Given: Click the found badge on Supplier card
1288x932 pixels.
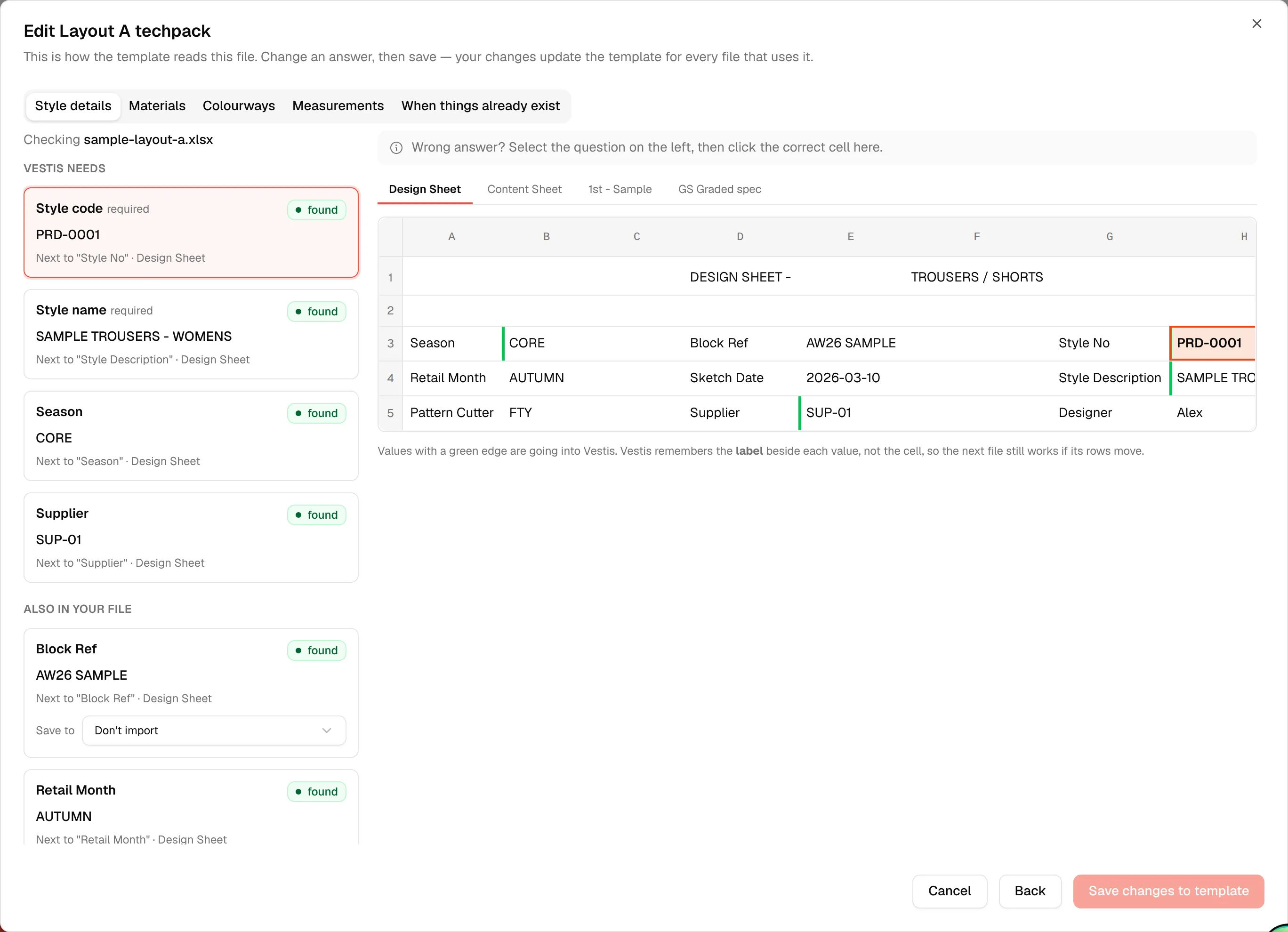Looking at the screenshot, I should [x=316, y=514].
